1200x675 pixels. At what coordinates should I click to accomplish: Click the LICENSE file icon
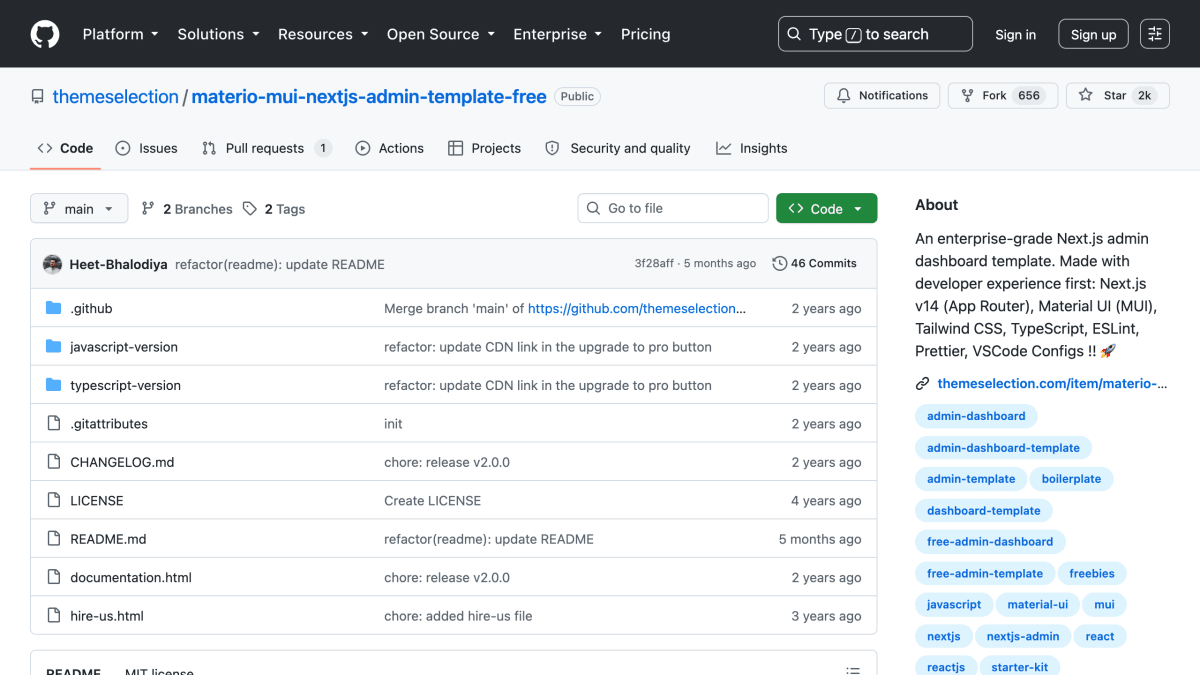click(54, 500)
